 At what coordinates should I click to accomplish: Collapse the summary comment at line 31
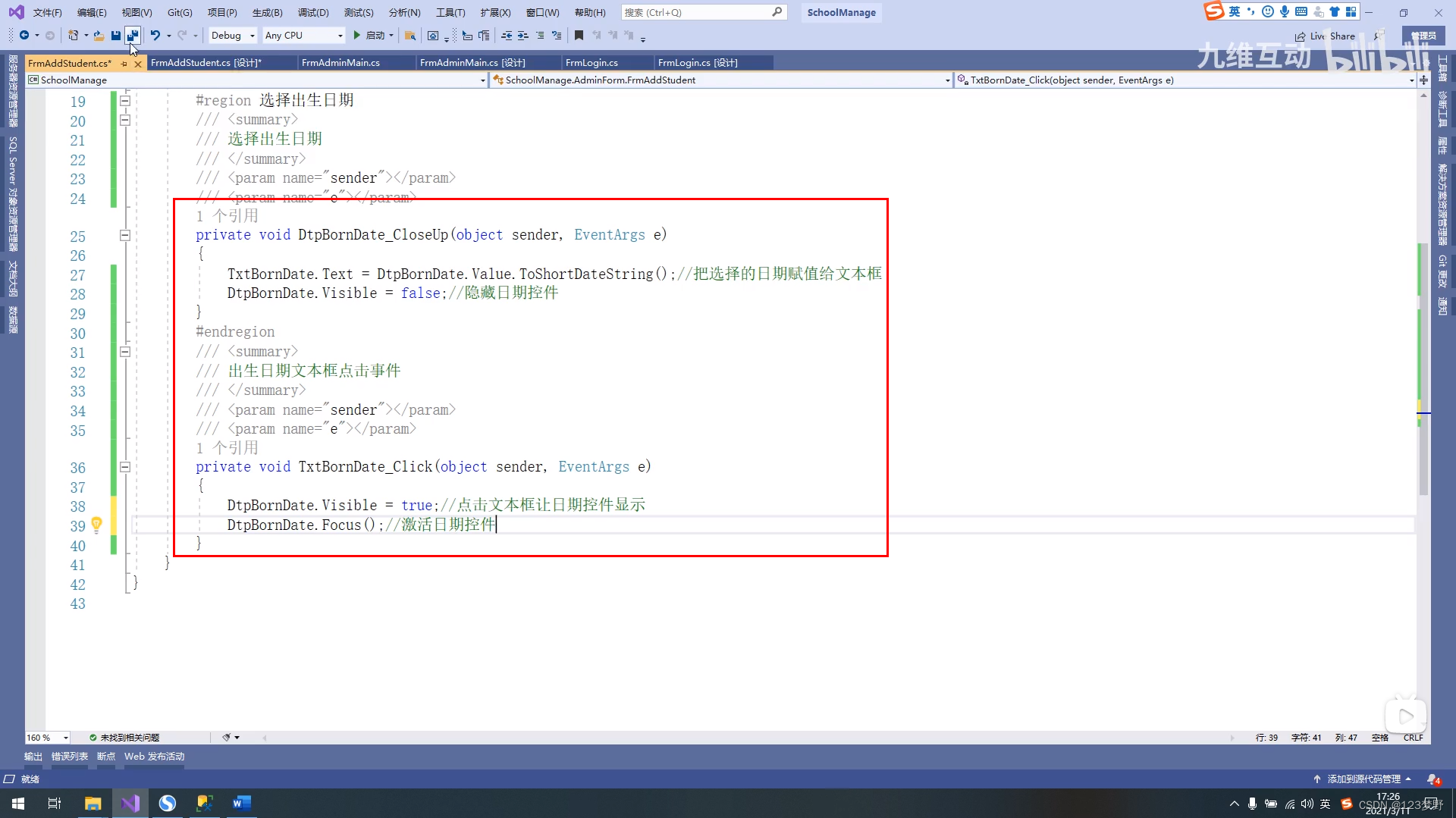tap(125, 352)
